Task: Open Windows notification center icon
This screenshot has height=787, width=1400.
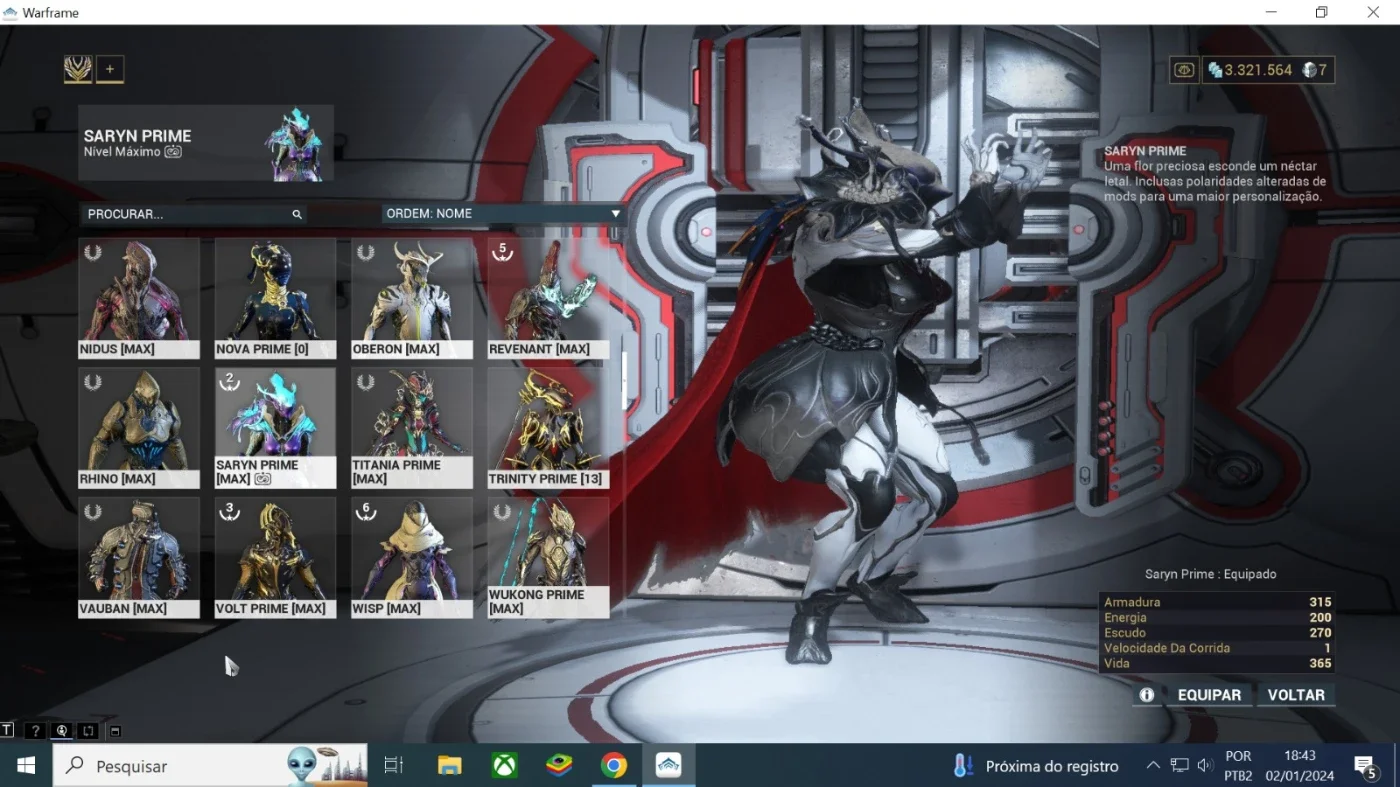Action: pyautogui.click(x=1366, y=767)
